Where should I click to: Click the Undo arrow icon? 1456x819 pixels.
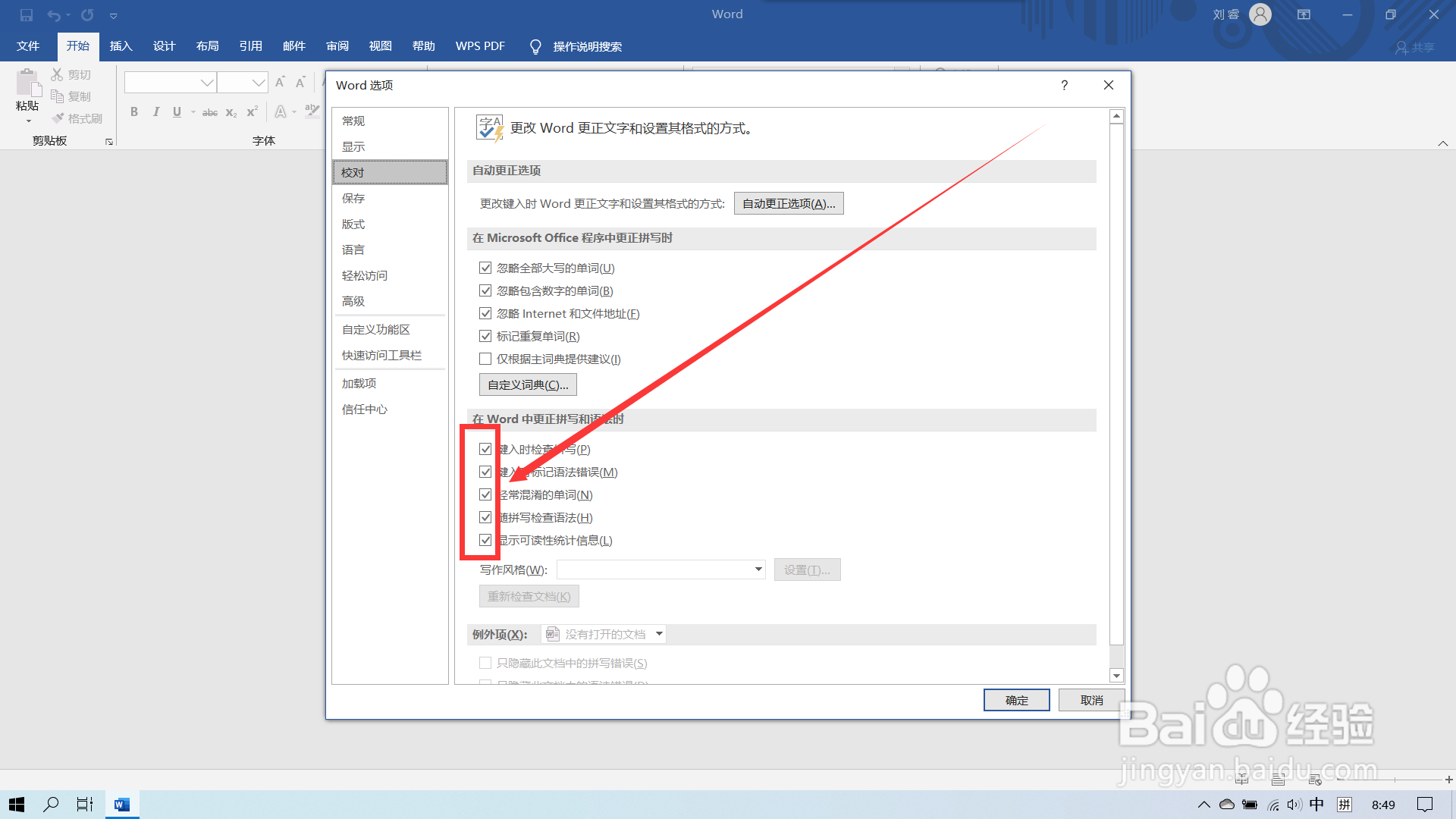point(54,15)
